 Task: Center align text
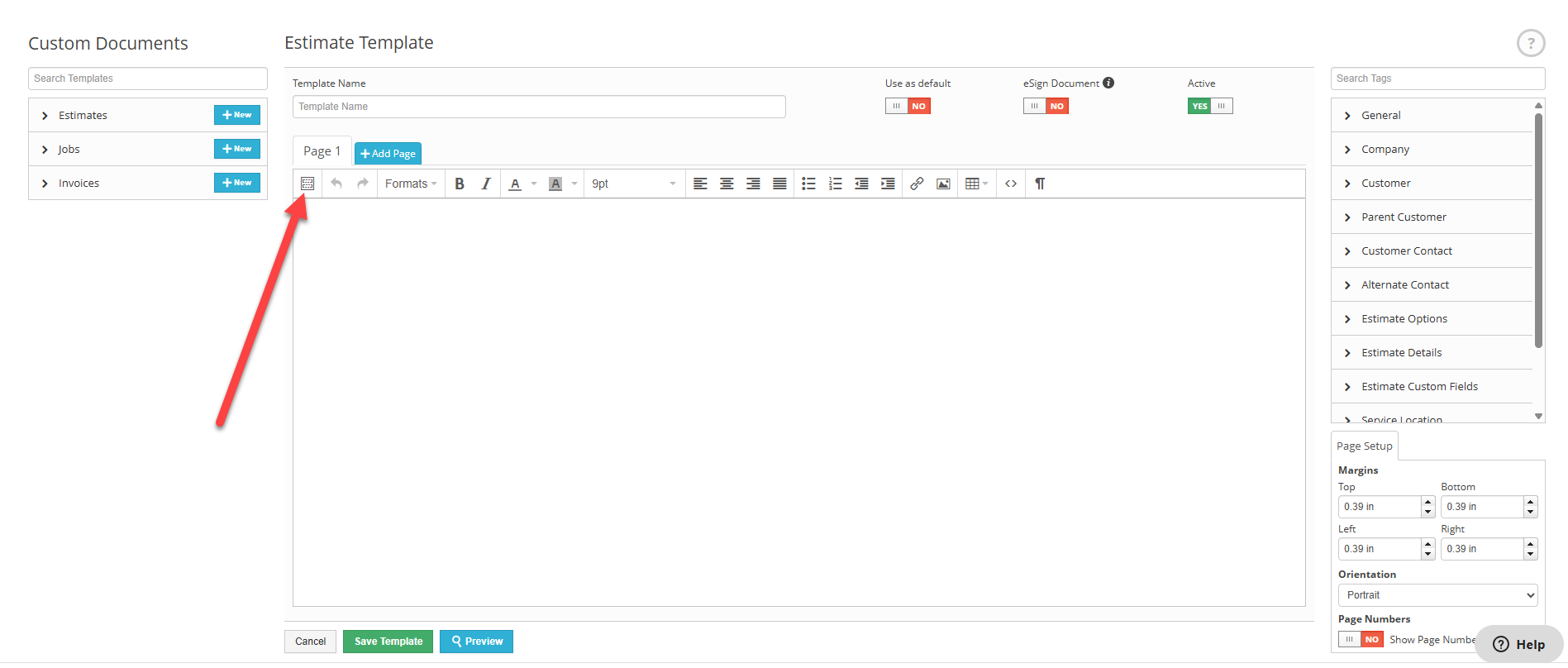tap(727, 184)
